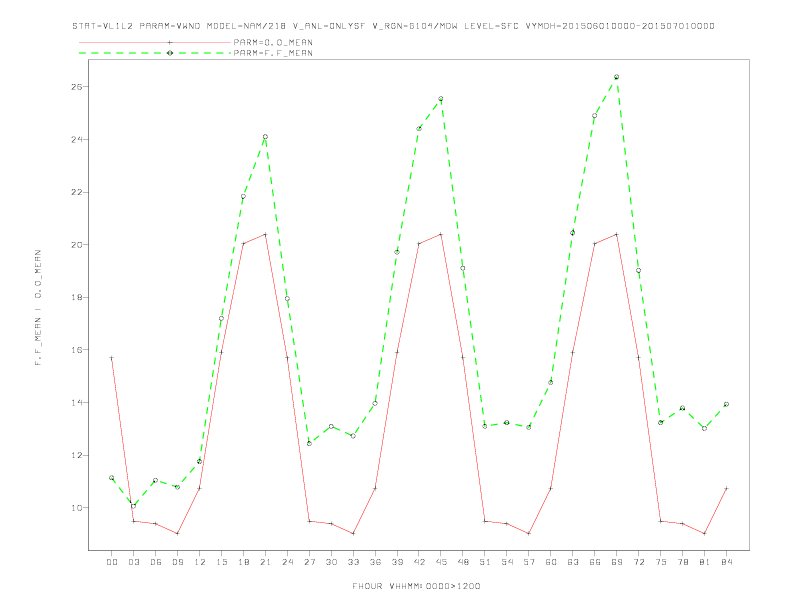Screen dimensions: 792x612
Task: Click the x-axis forecast hour label 48
Action: coord(463,562)
